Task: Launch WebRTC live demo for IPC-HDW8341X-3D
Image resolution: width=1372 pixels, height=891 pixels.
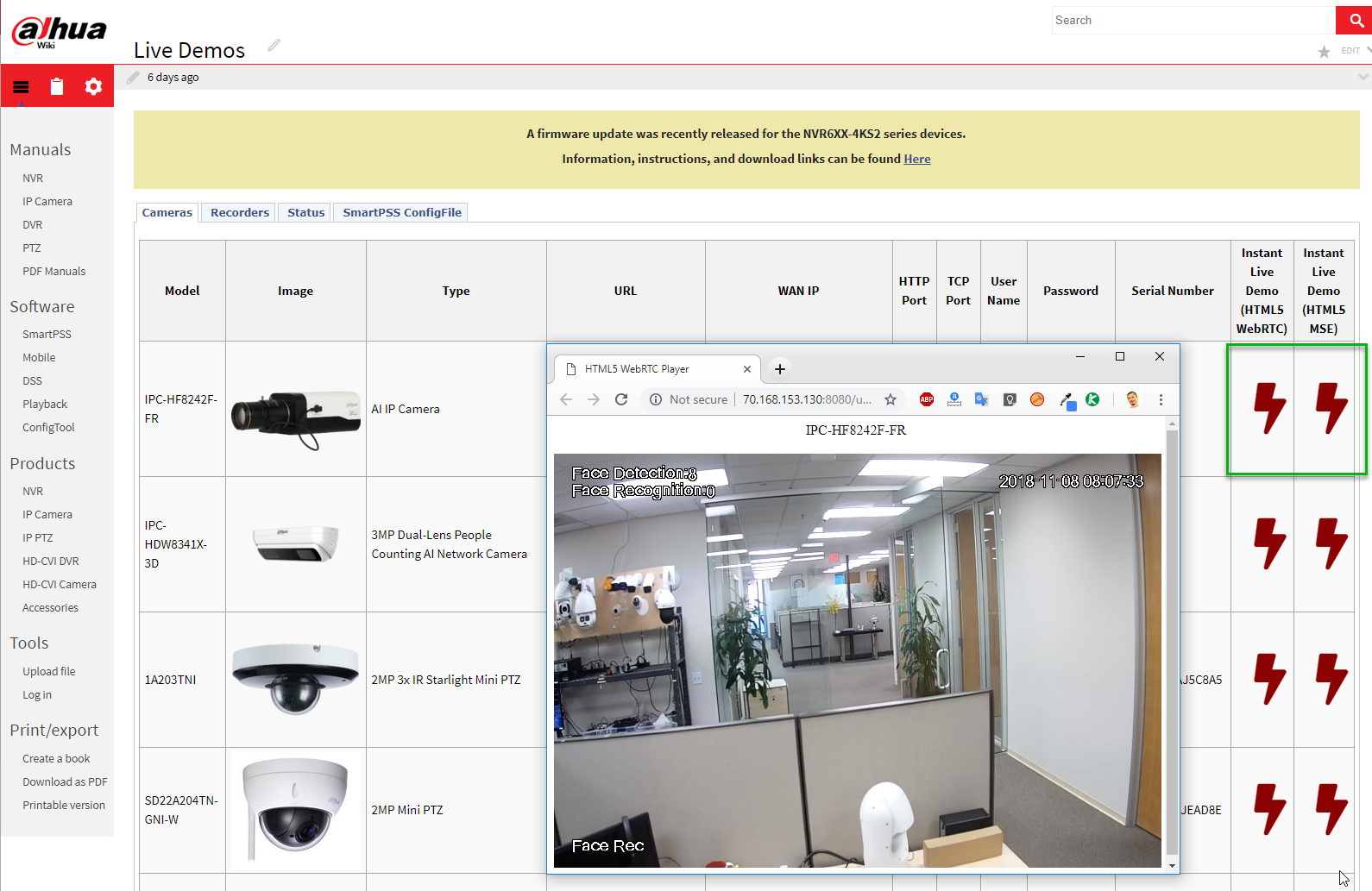Action: 1268,543
